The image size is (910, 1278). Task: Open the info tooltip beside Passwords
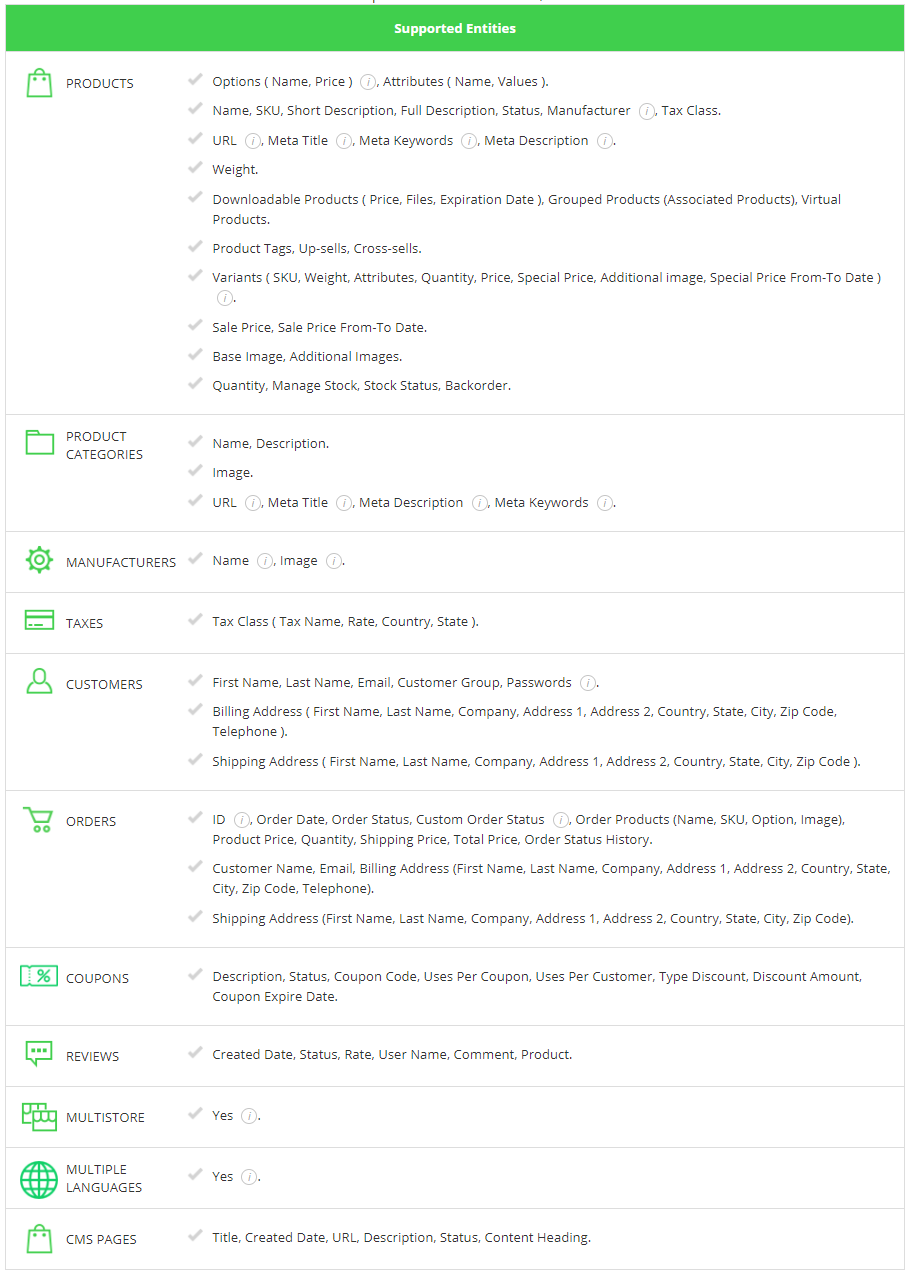click(x=588, y=682)
